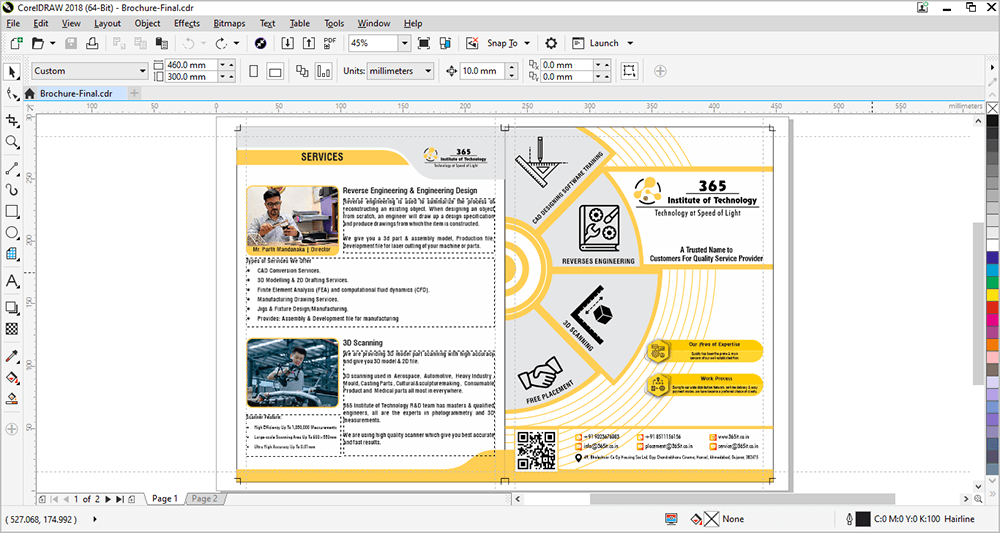
Task: Toggle Snap off icon
Action: point(473,43)
